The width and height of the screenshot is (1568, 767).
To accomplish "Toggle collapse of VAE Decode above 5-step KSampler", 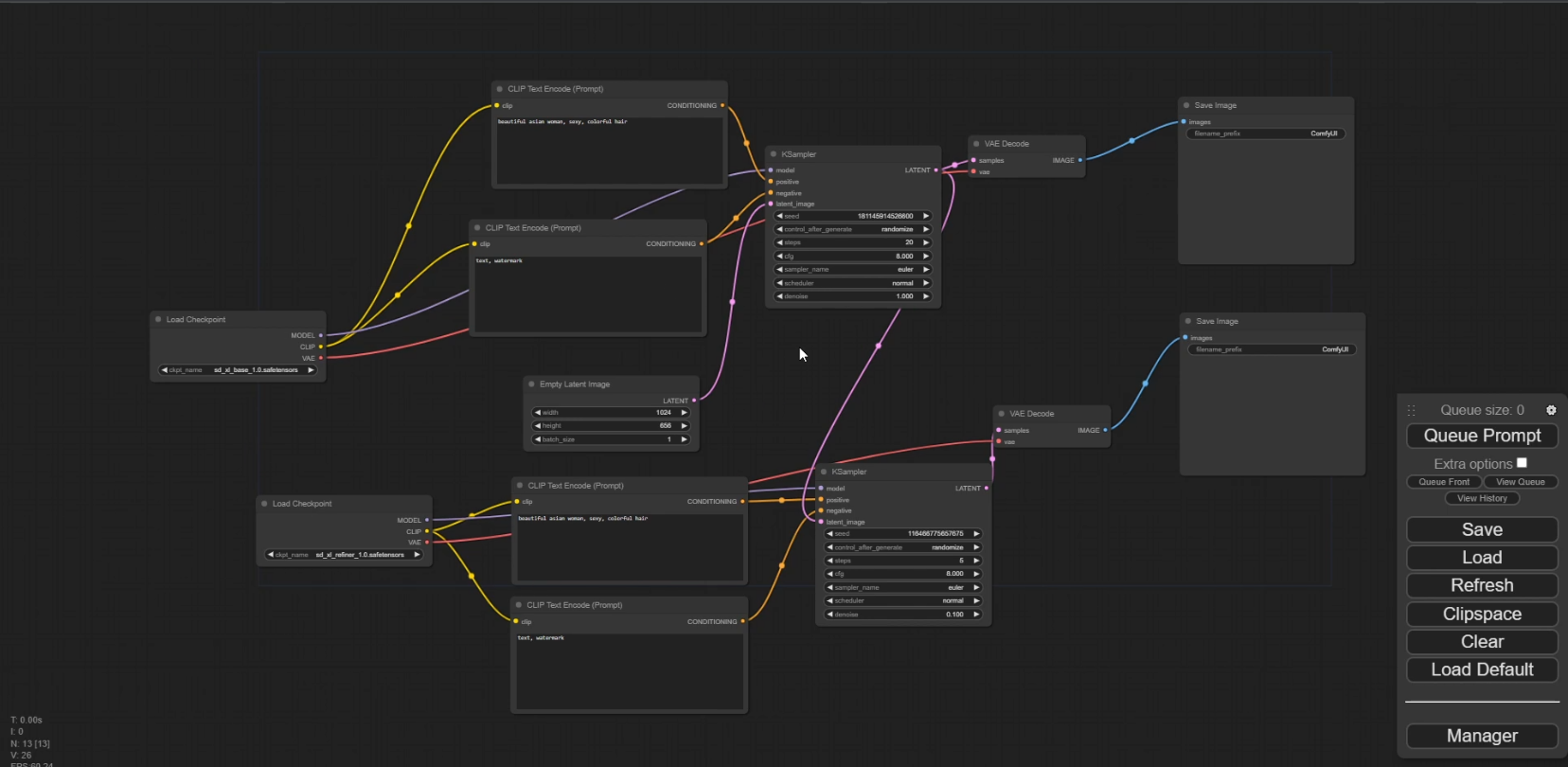I will point(1002,414).
